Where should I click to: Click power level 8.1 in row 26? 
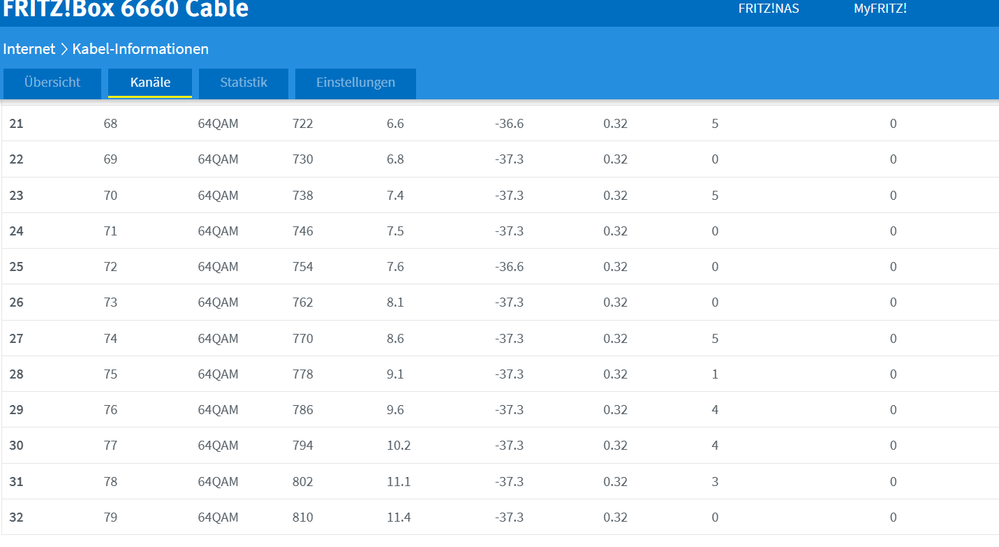[x=395, y=303]
